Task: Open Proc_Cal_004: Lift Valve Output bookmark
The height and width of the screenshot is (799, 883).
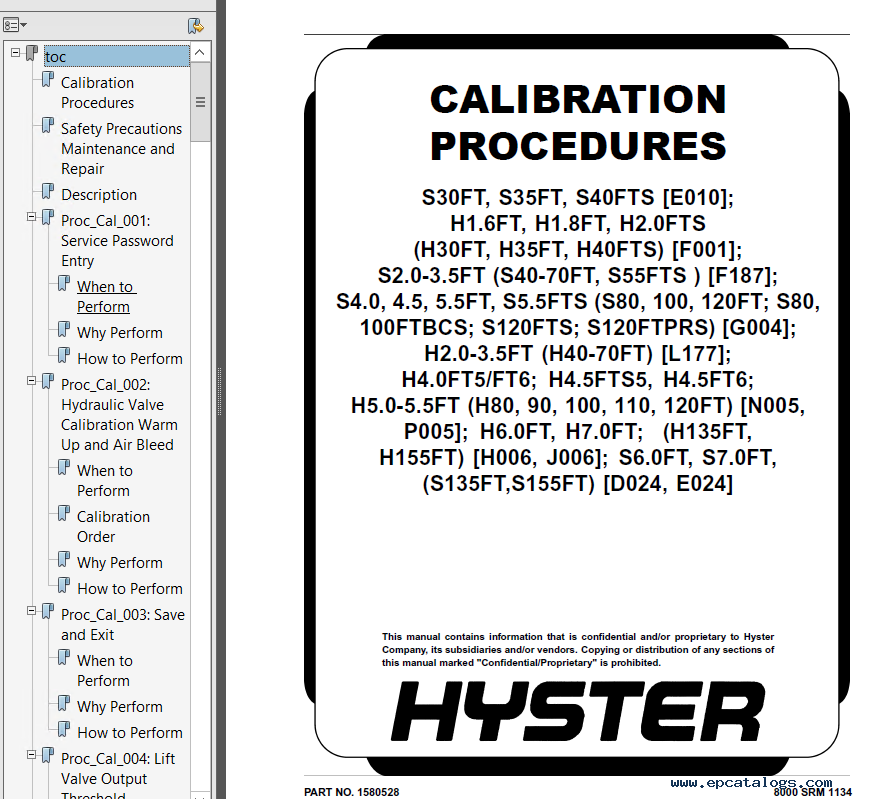Action: click(x=118, y=775)
